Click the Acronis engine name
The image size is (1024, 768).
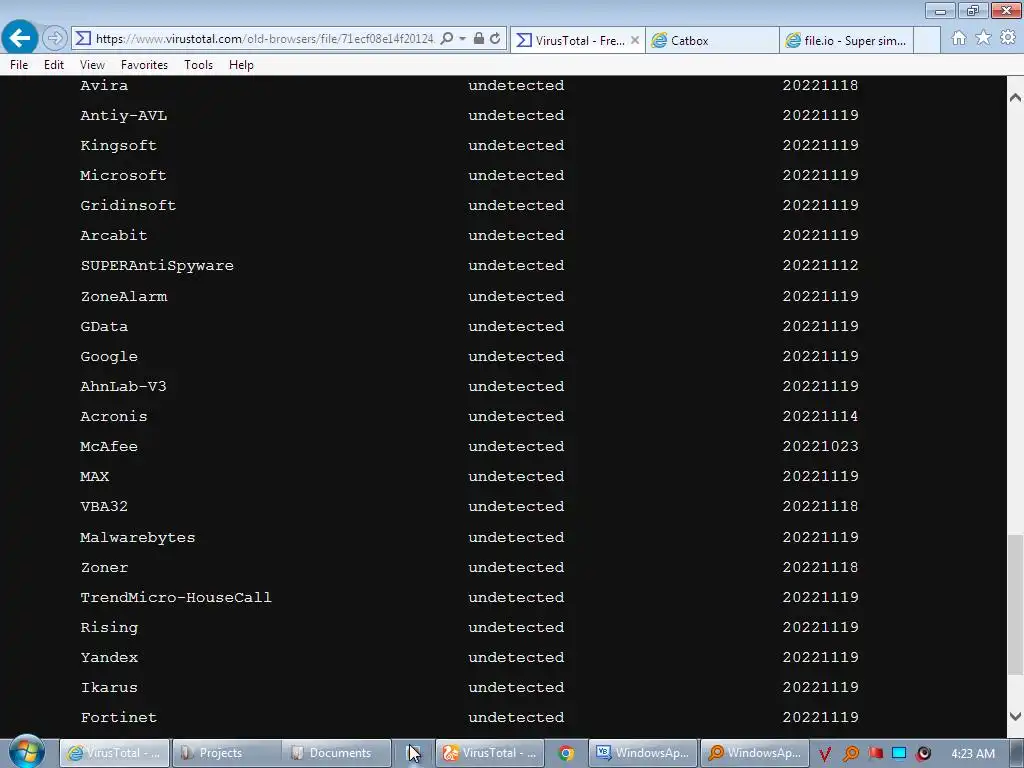[114, 417]
